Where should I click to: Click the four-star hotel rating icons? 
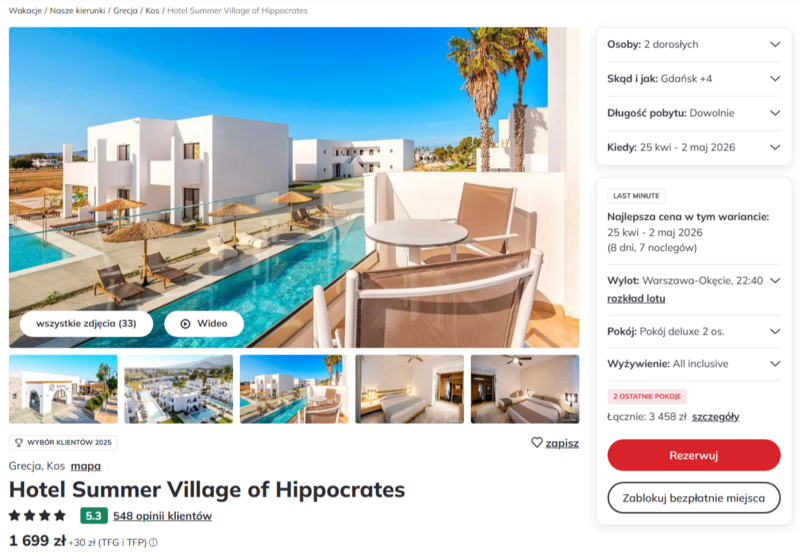tap(38, 515)
